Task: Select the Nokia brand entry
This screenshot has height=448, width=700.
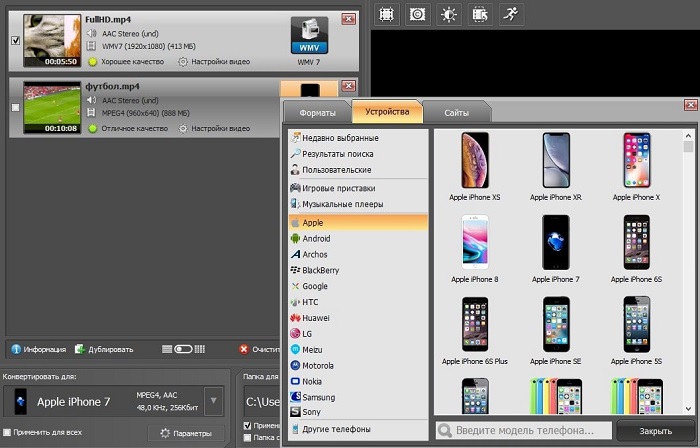Action: 358,382
